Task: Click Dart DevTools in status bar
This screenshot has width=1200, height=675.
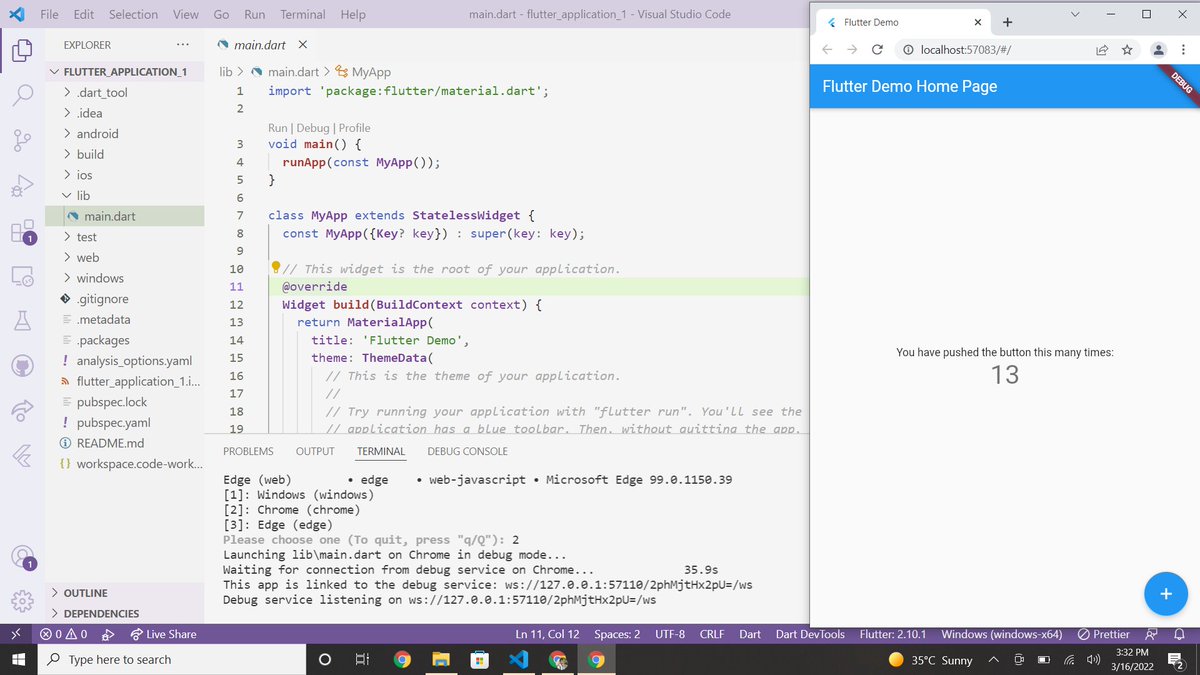Action: 810,634
